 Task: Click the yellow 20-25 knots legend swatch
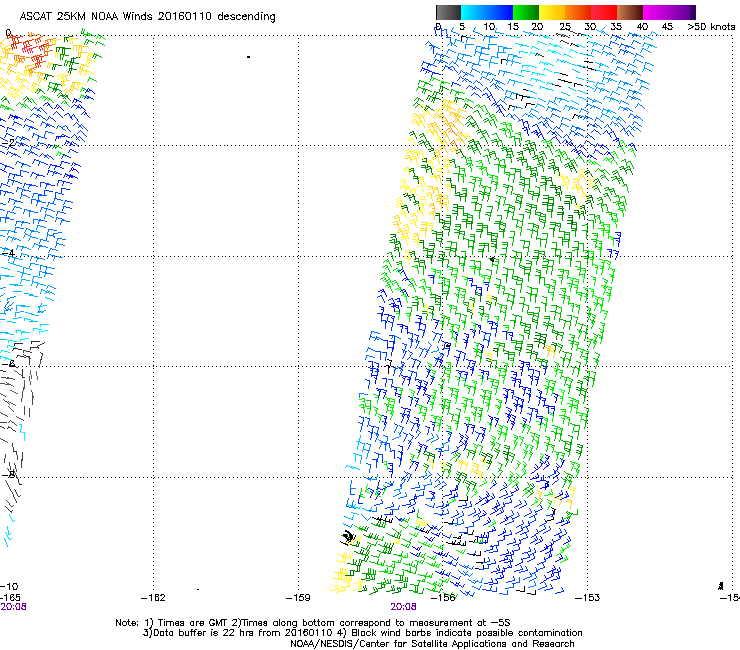click(552, 12)
